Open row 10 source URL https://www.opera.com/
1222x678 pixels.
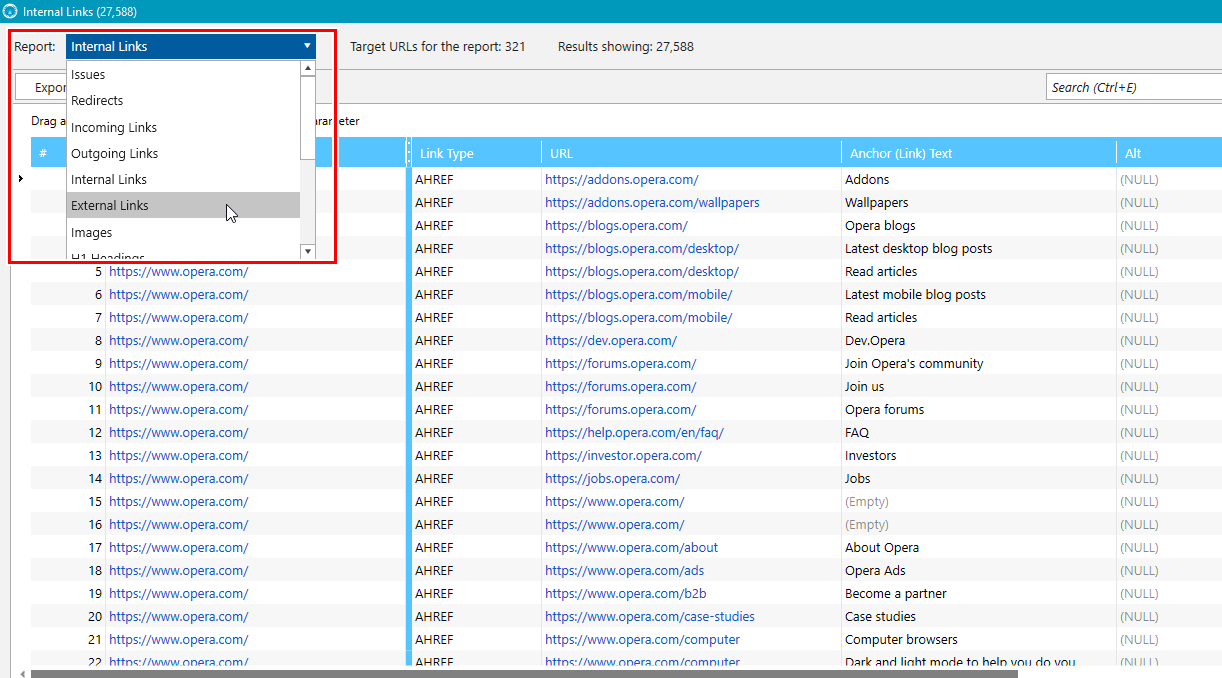(178, 386)
